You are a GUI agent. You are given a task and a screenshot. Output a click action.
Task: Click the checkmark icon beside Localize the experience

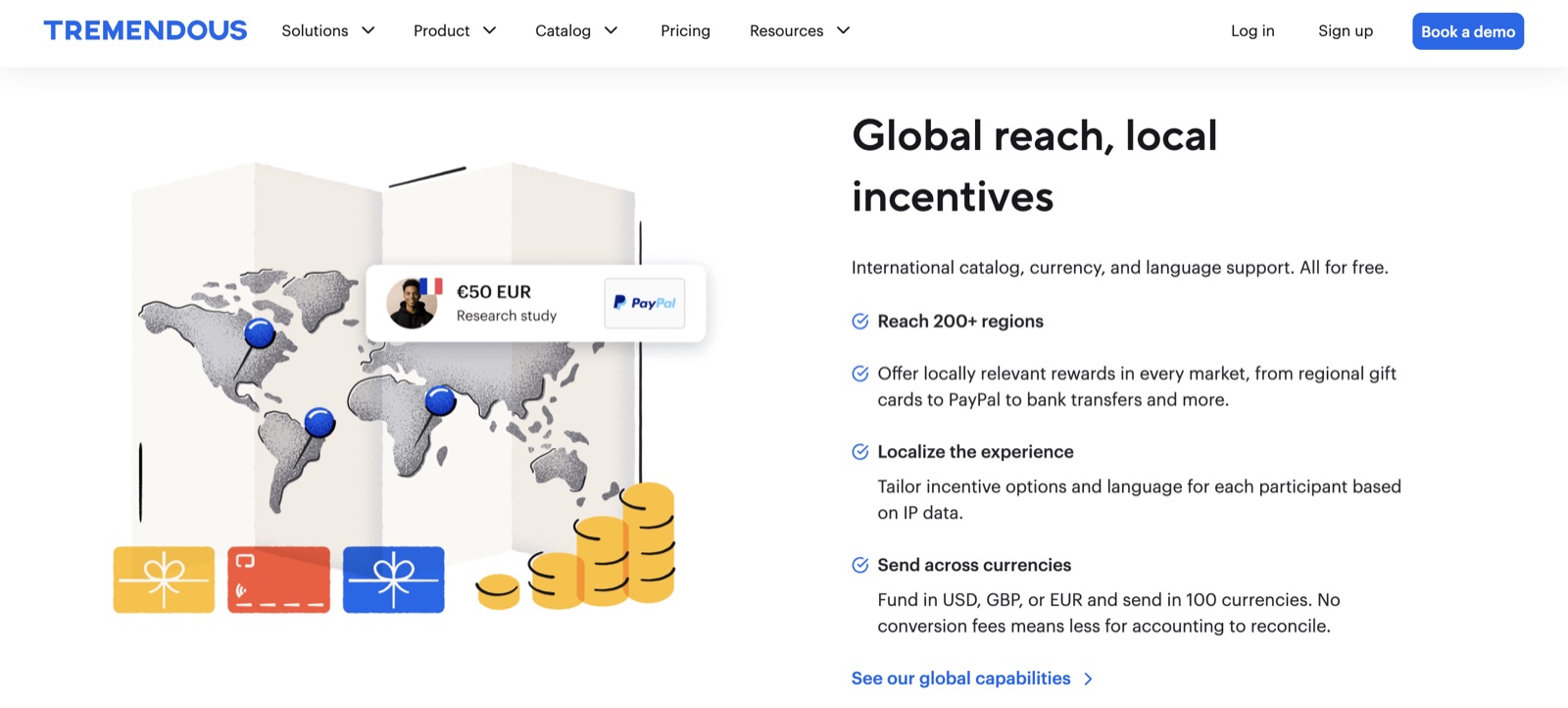click(860, 452)
